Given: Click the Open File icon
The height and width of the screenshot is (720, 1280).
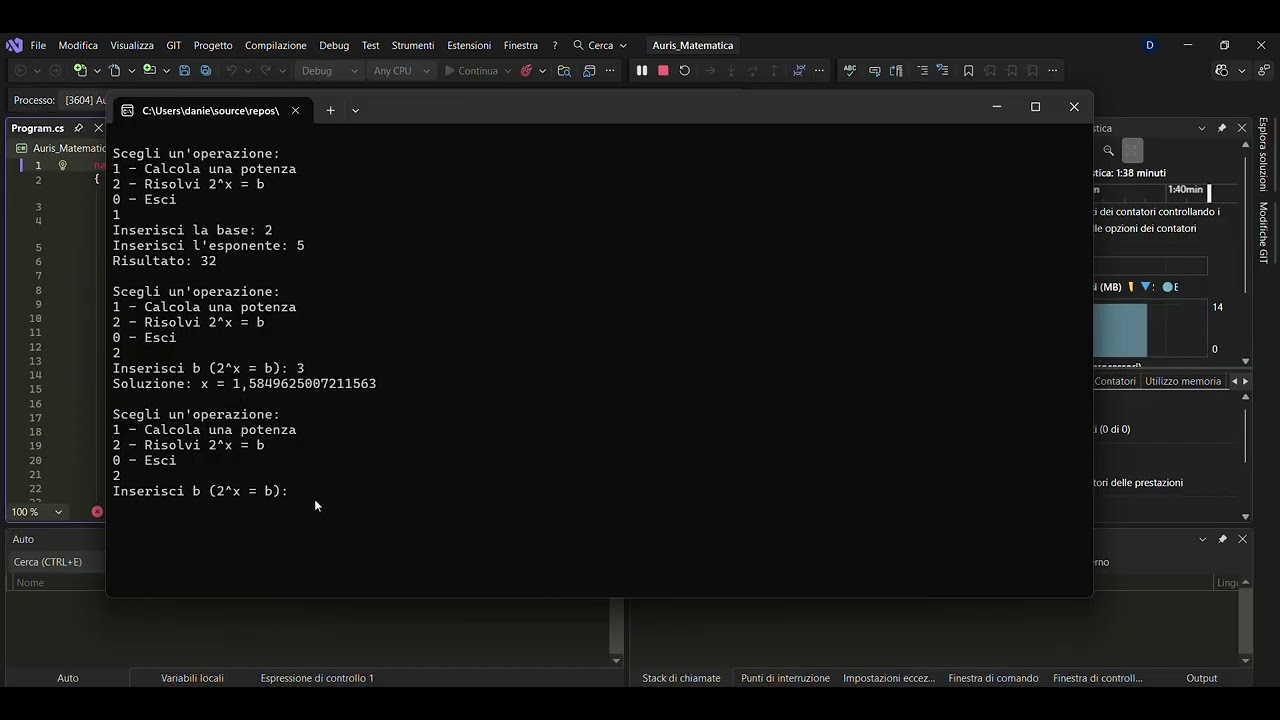Looking at the screenshot, I should (x=114, y=71).
